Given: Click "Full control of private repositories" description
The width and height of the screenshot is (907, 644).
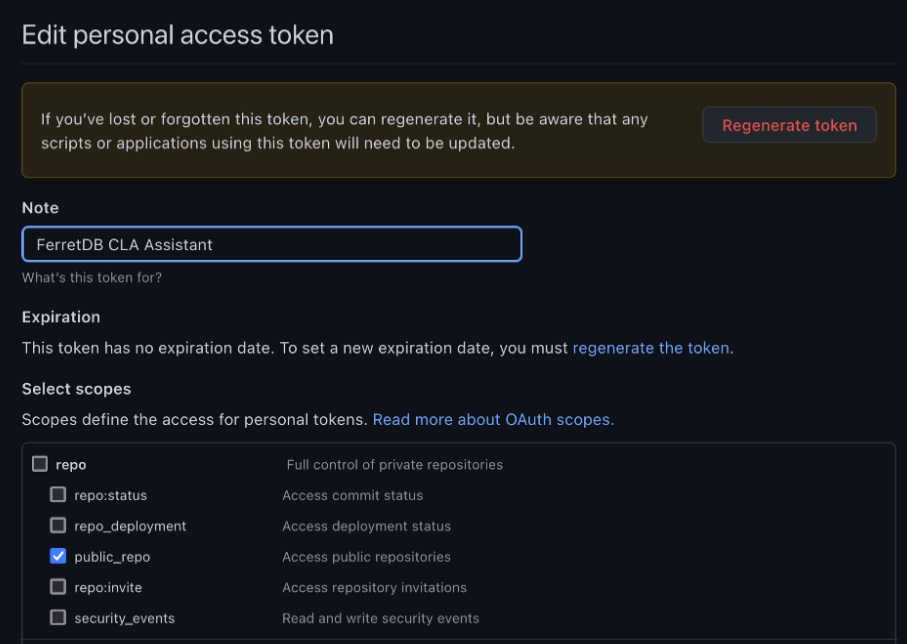Looking at the screenshot, I should click(x=395, y=464).
